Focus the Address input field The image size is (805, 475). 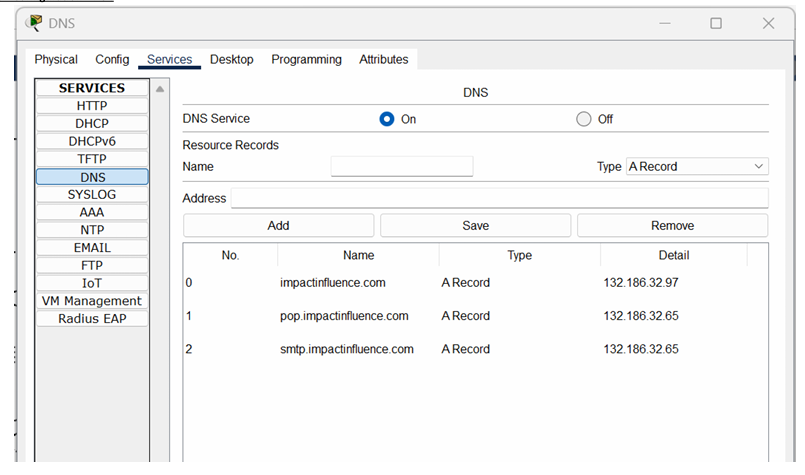tap(500, 198)
